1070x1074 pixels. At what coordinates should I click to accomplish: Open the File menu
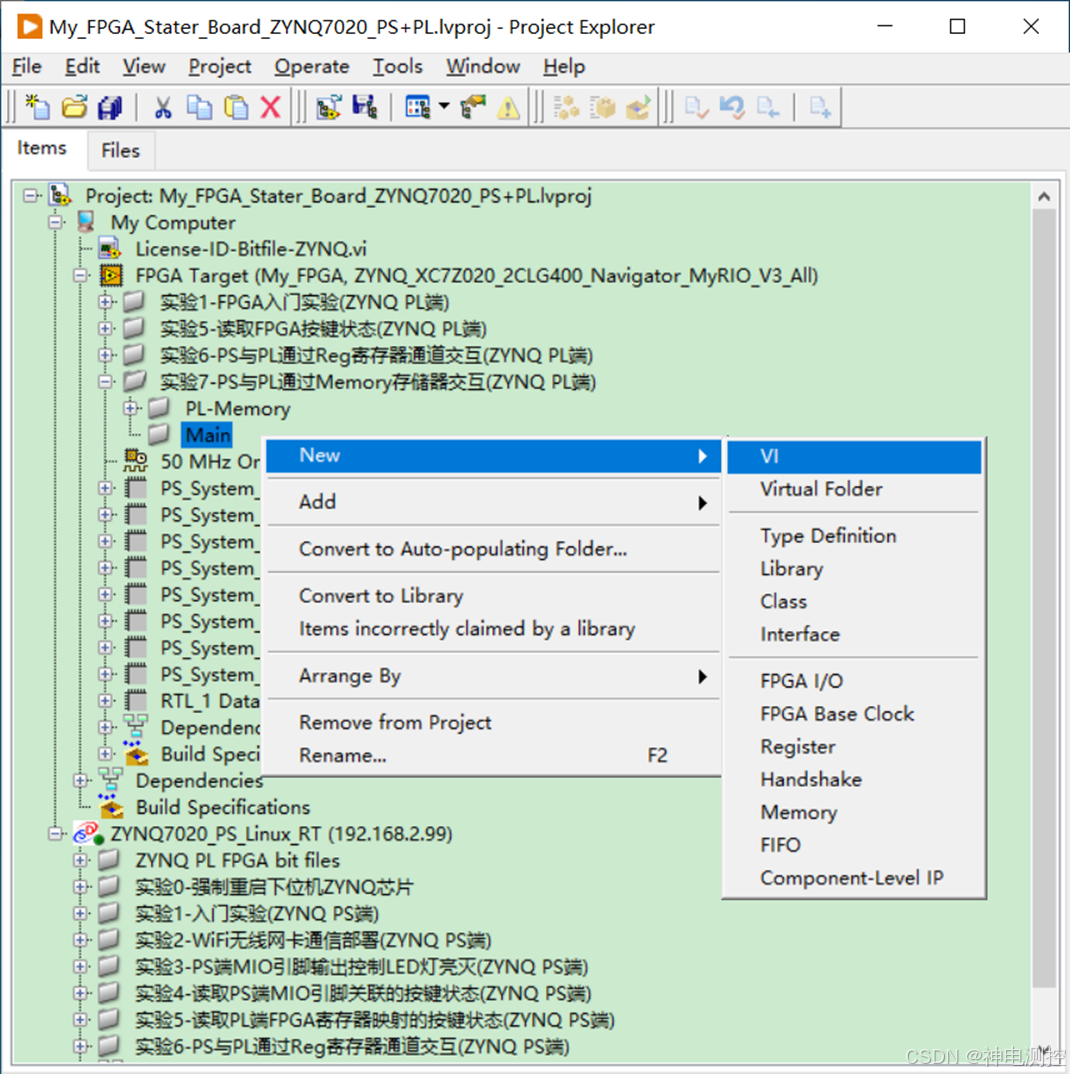coord(27,66)
